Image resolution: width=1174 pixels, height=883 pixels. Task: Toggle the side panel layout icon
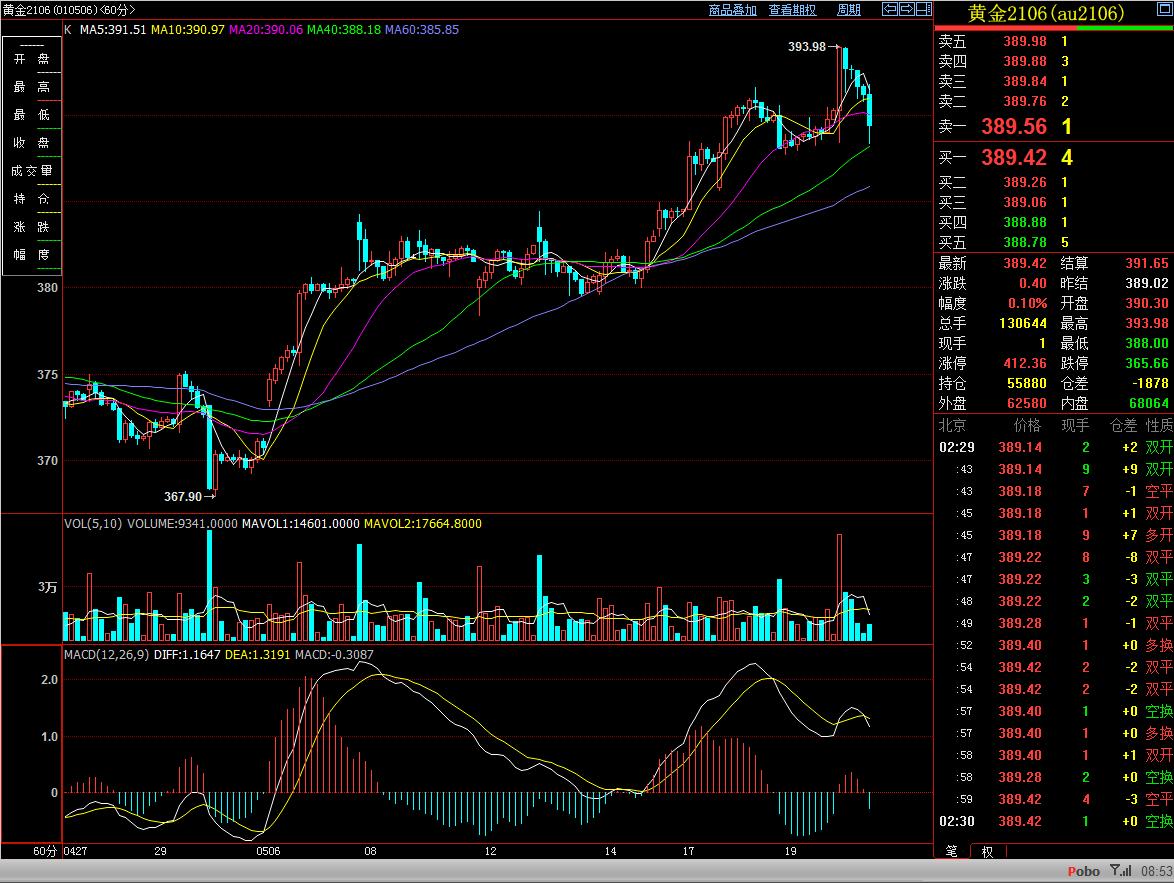click(x=924, y=10)
